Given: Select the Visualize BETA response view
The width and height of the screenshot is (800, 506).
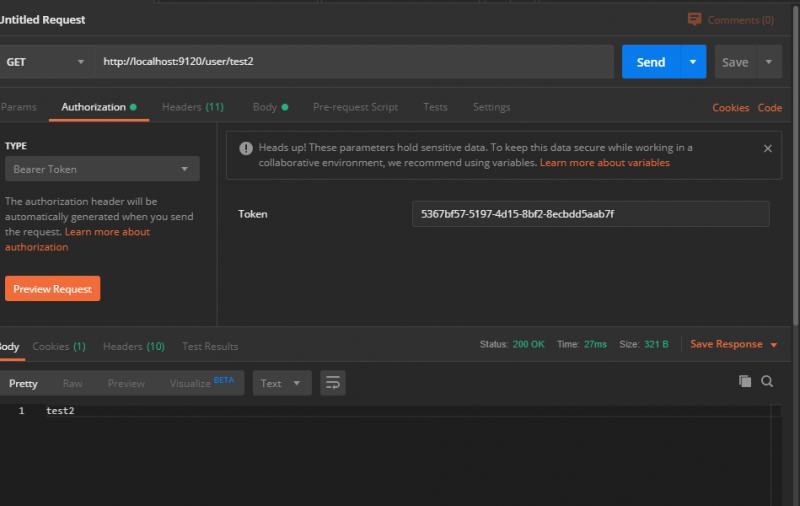Looking at the screenshot, I should click(x=201, y=383).
